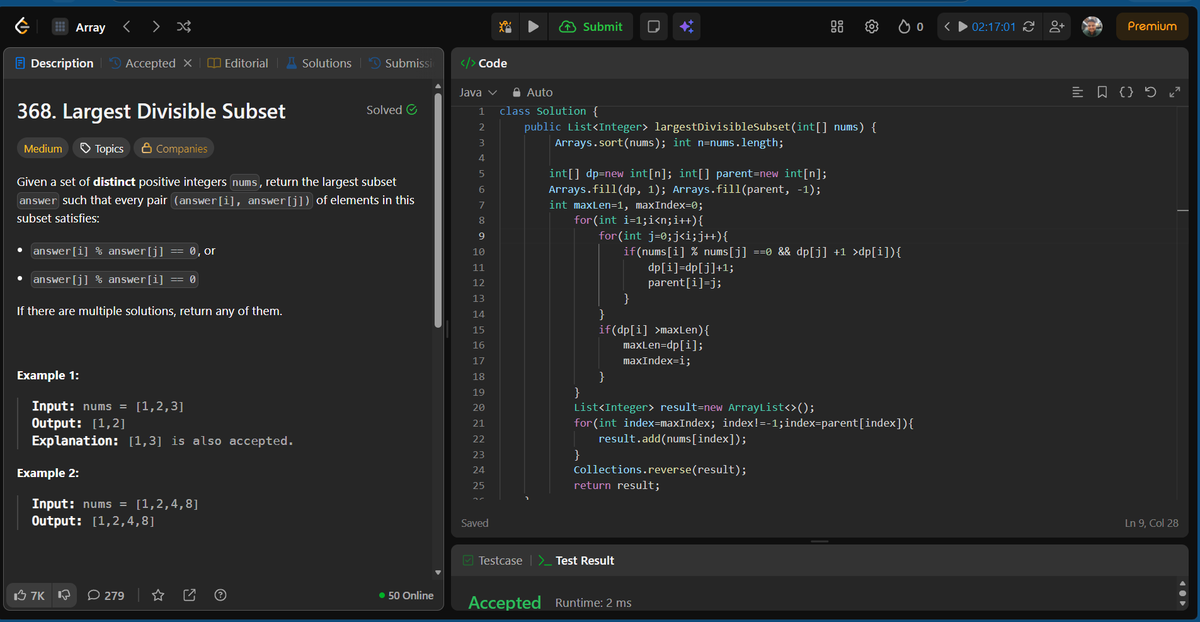Switch to the Accepted tab
Viewport: 1200px width, 622px height.
pos(142,63)
